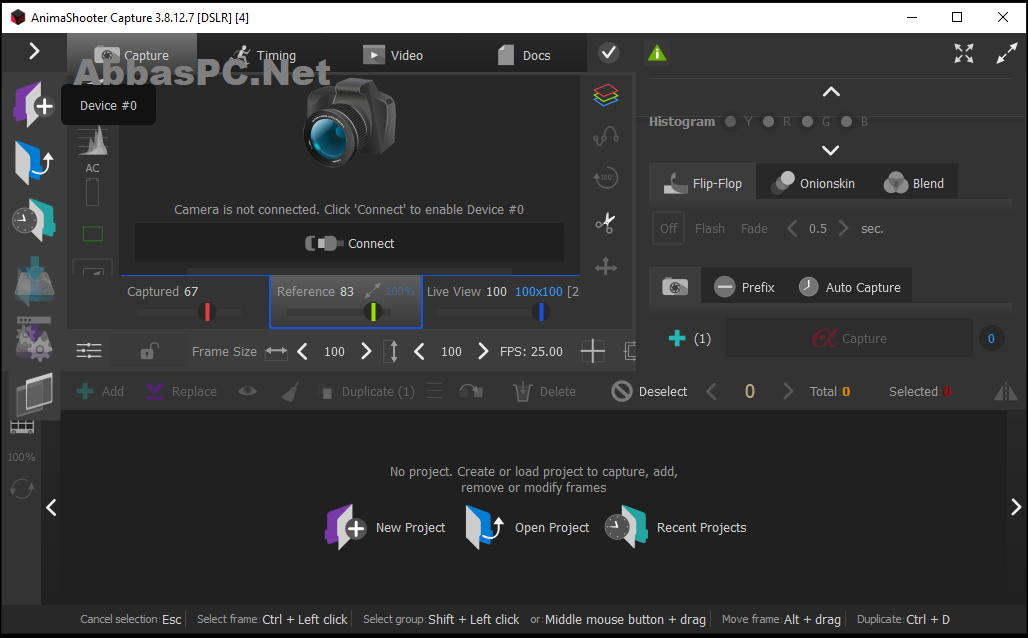Click the green plus icon beside (1)
The height and width of the screenshot is (638, 1028).
pyautogui.click(x=677, y=338)
